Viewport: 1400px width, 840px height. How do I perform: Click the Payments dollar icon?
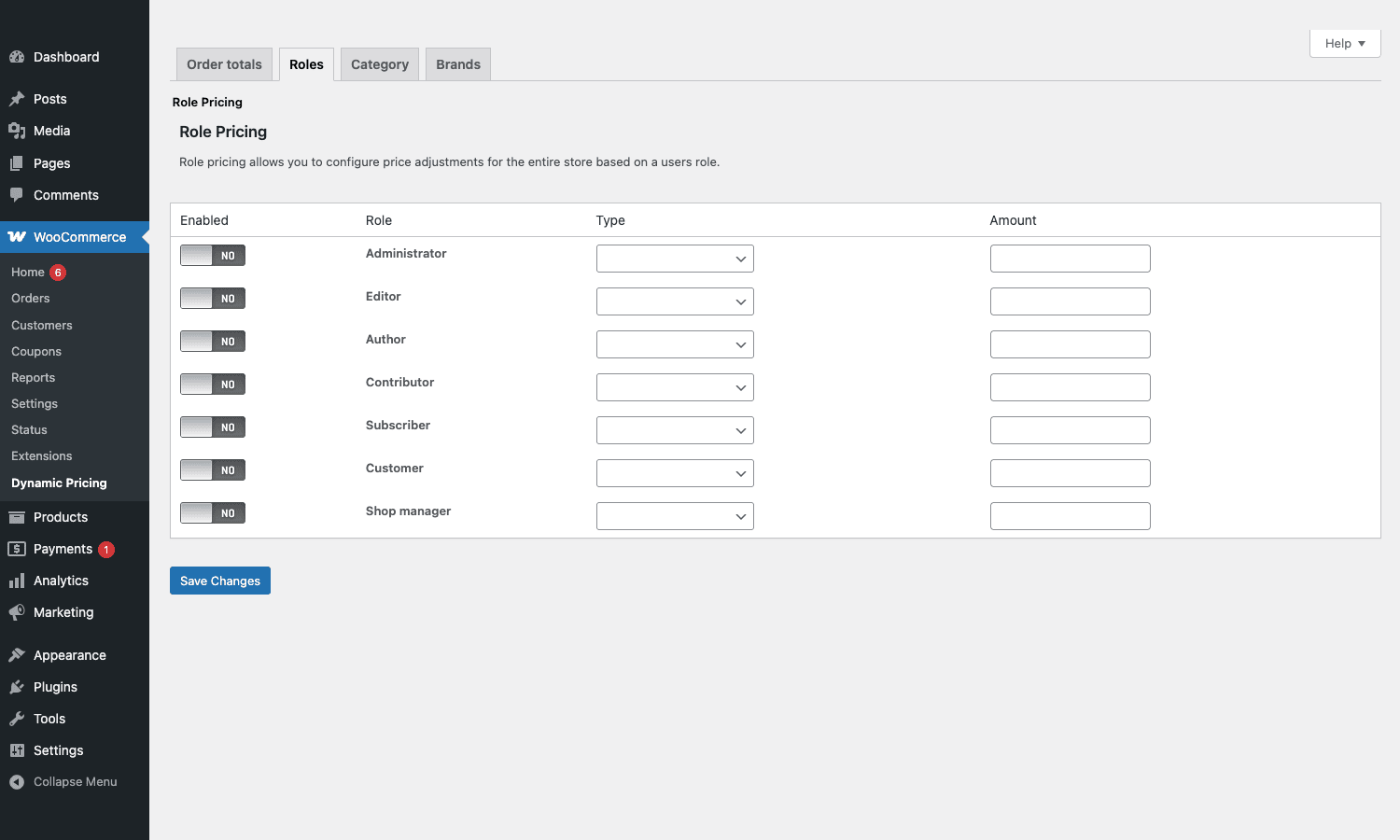[x=17, y=549]
